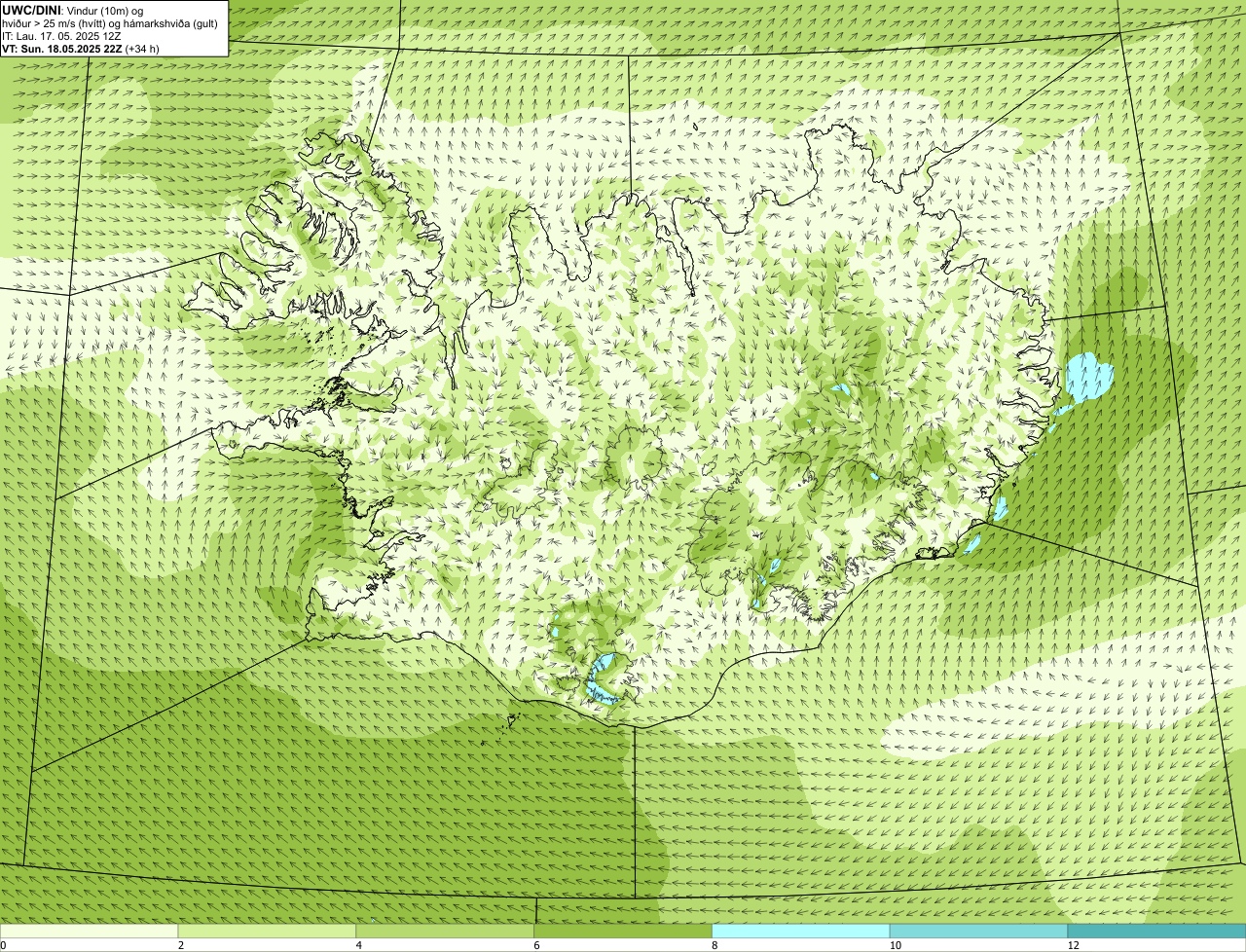This screenshot has height=952, width=1246.
Task: Click the '12' label on the color scale
Action: [1073, 945]
